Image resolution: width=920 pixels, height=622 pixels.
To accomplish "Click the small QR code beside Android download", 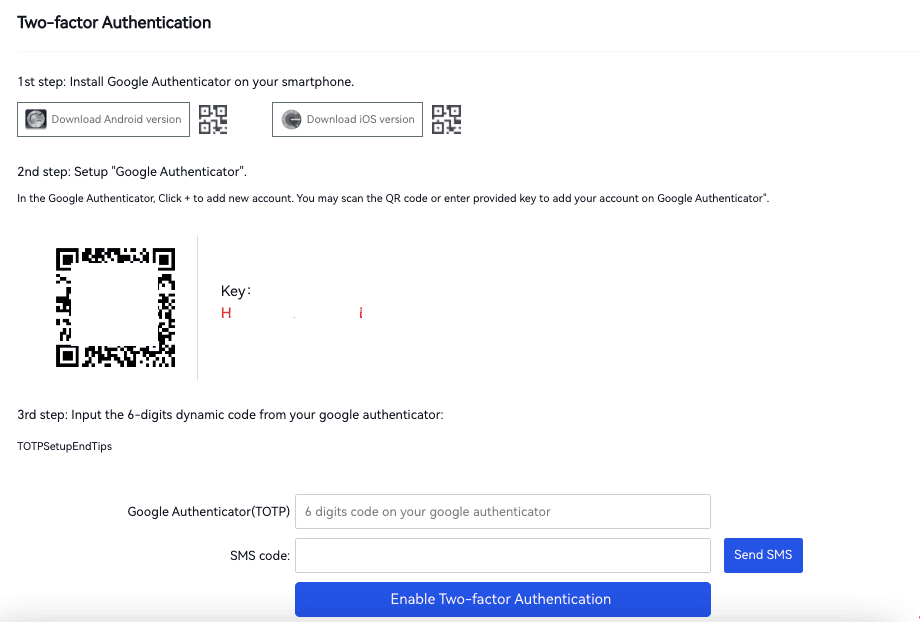I will pyautogui.click(x=213, y=119).
